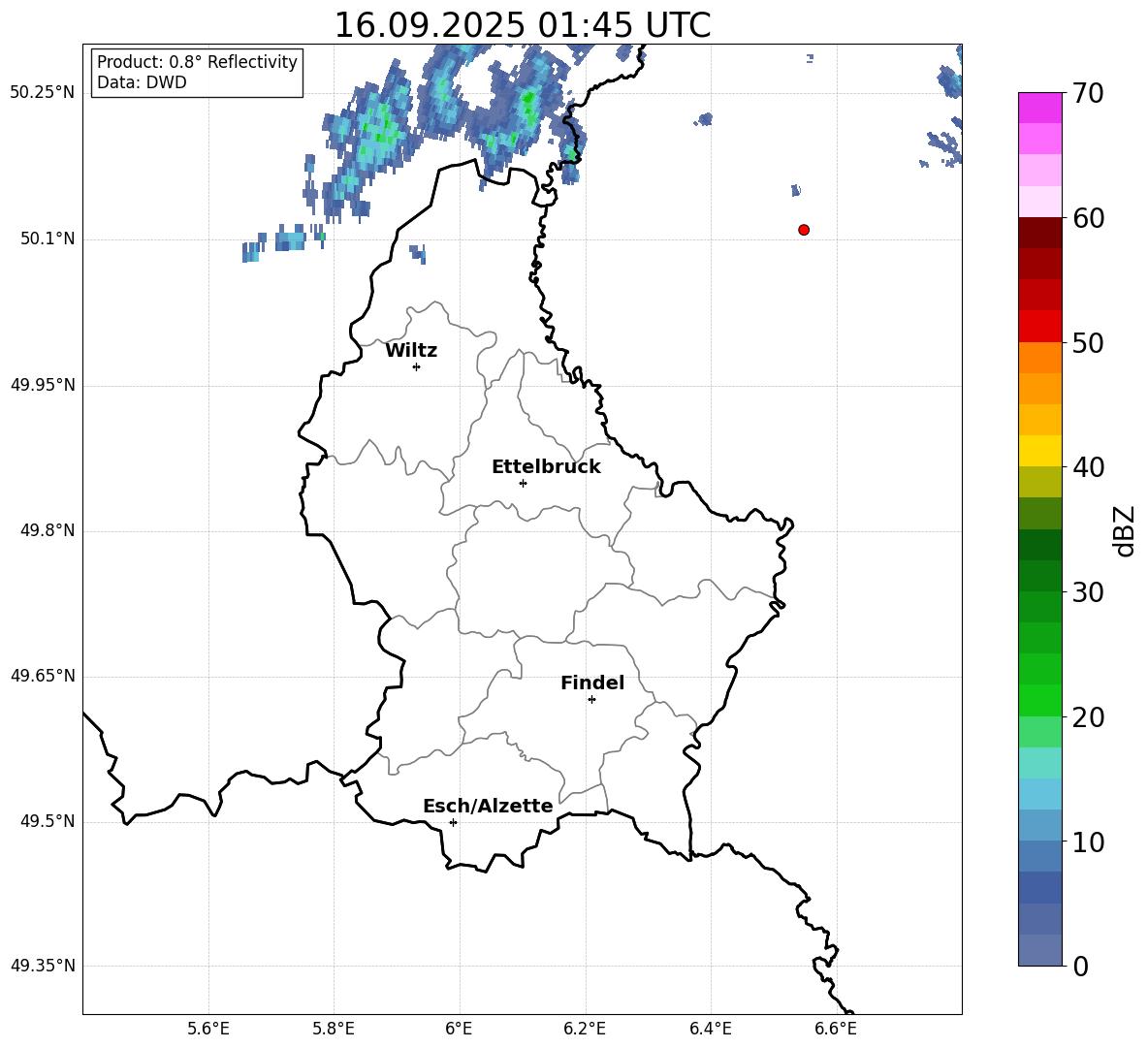
Task: Click the Esch/Alzette station label
Action: click(488, 806)
